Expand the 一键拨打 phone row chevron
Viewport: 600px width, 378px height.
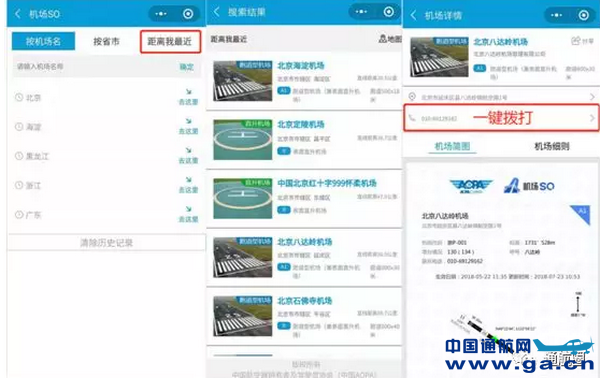592,118
